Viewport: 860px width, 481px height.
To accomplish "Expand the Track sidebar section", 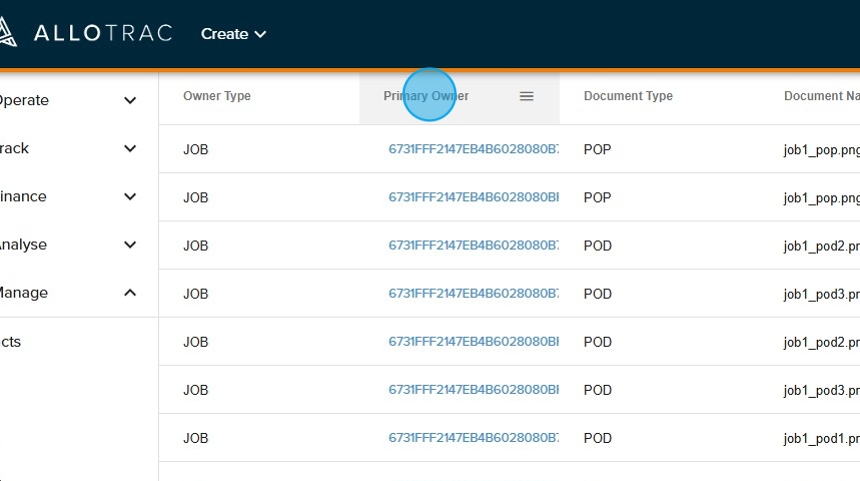I will coord(129,148).
